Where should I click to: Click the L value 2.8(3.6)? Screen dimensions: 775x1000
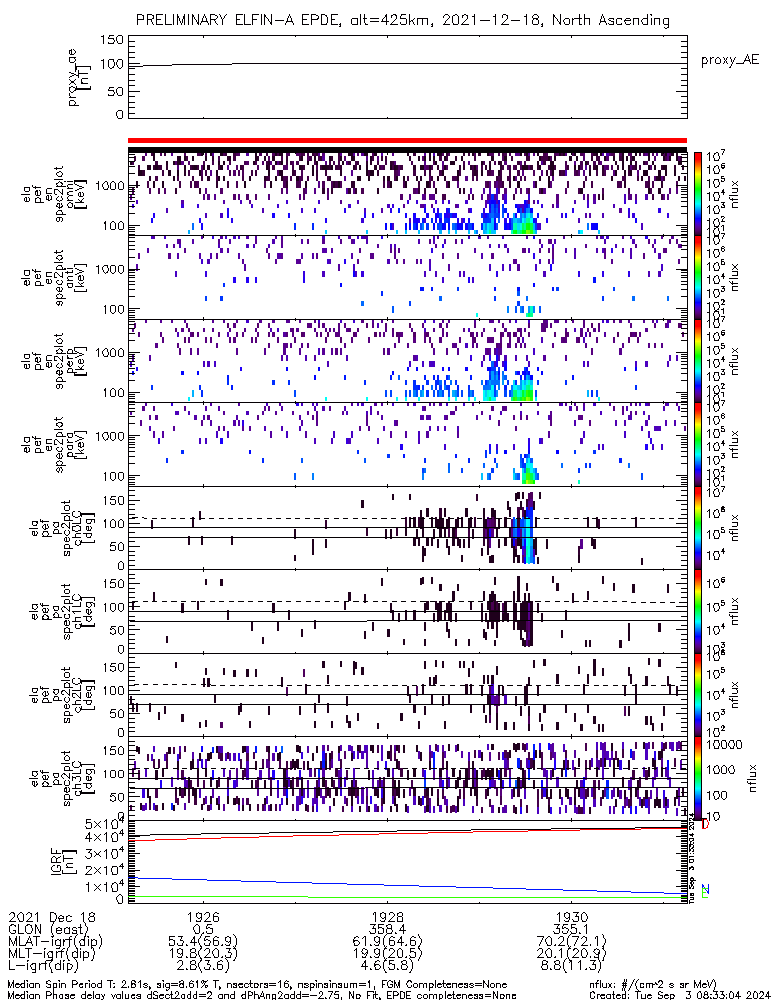point(203,966)
